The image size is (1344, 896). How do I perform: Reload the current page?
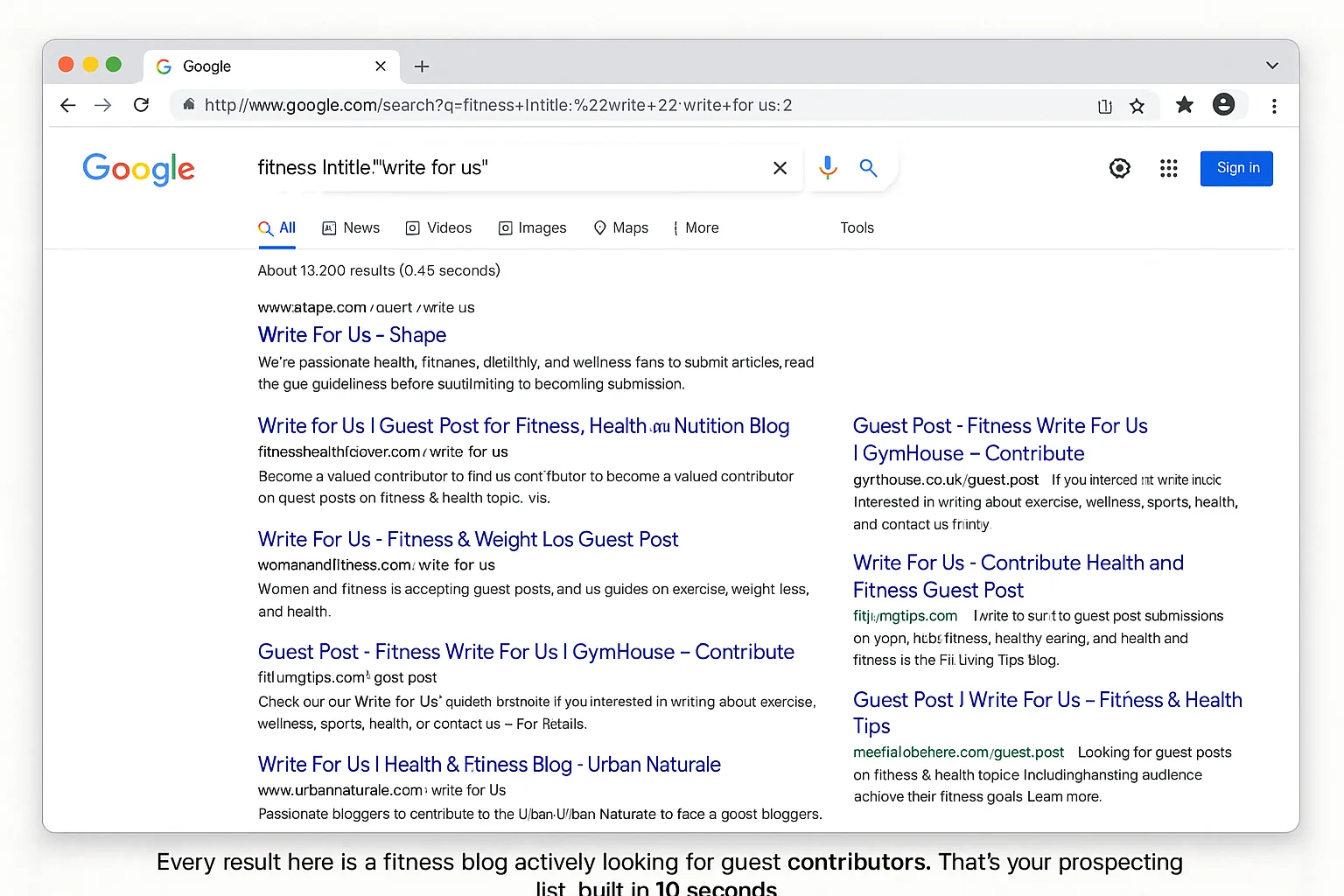click(x=141, y=105)
